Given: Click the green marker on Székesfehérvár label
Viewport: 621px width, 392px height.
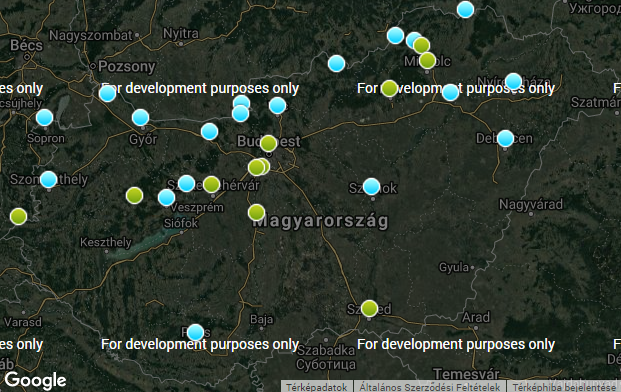Looking at the screenshot, I should point(211,184).
